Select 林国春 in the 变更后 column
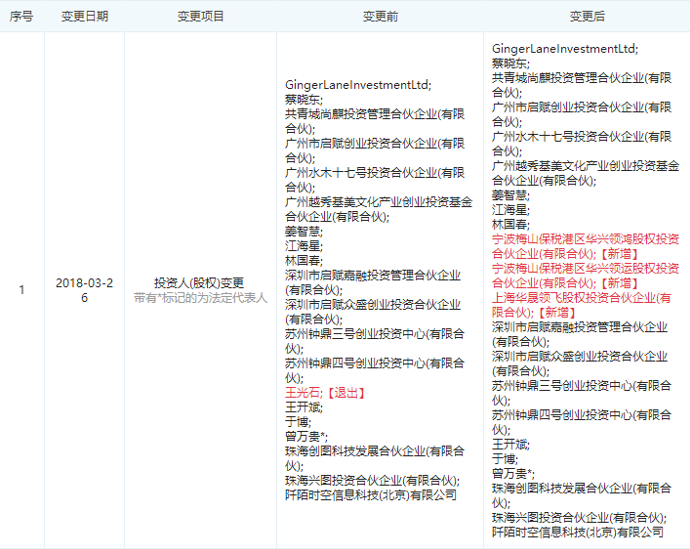 click(510, 224)
